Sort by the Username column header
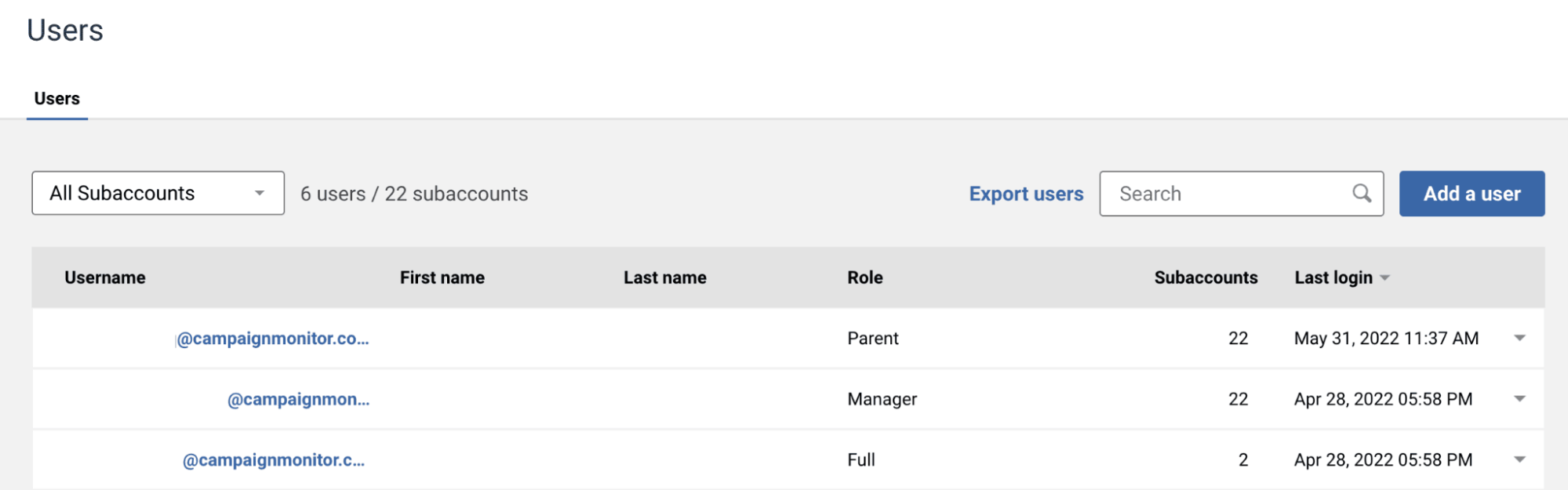 click(x=105, y=278)
